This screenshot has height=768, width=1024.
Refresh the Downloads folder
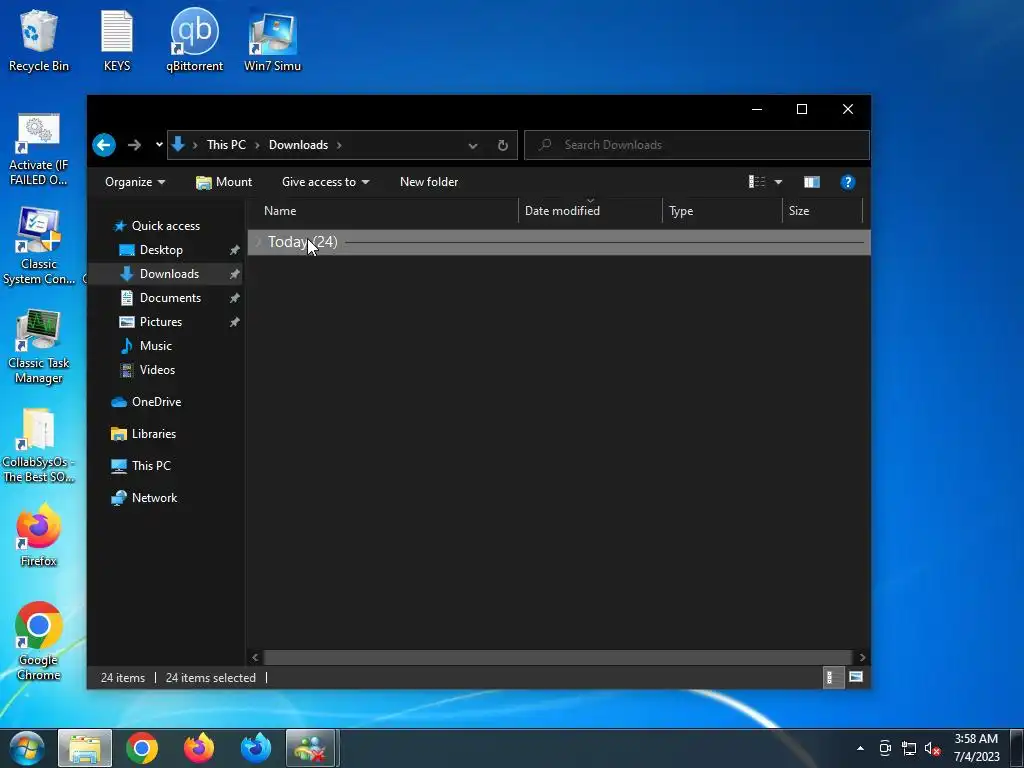502,146
